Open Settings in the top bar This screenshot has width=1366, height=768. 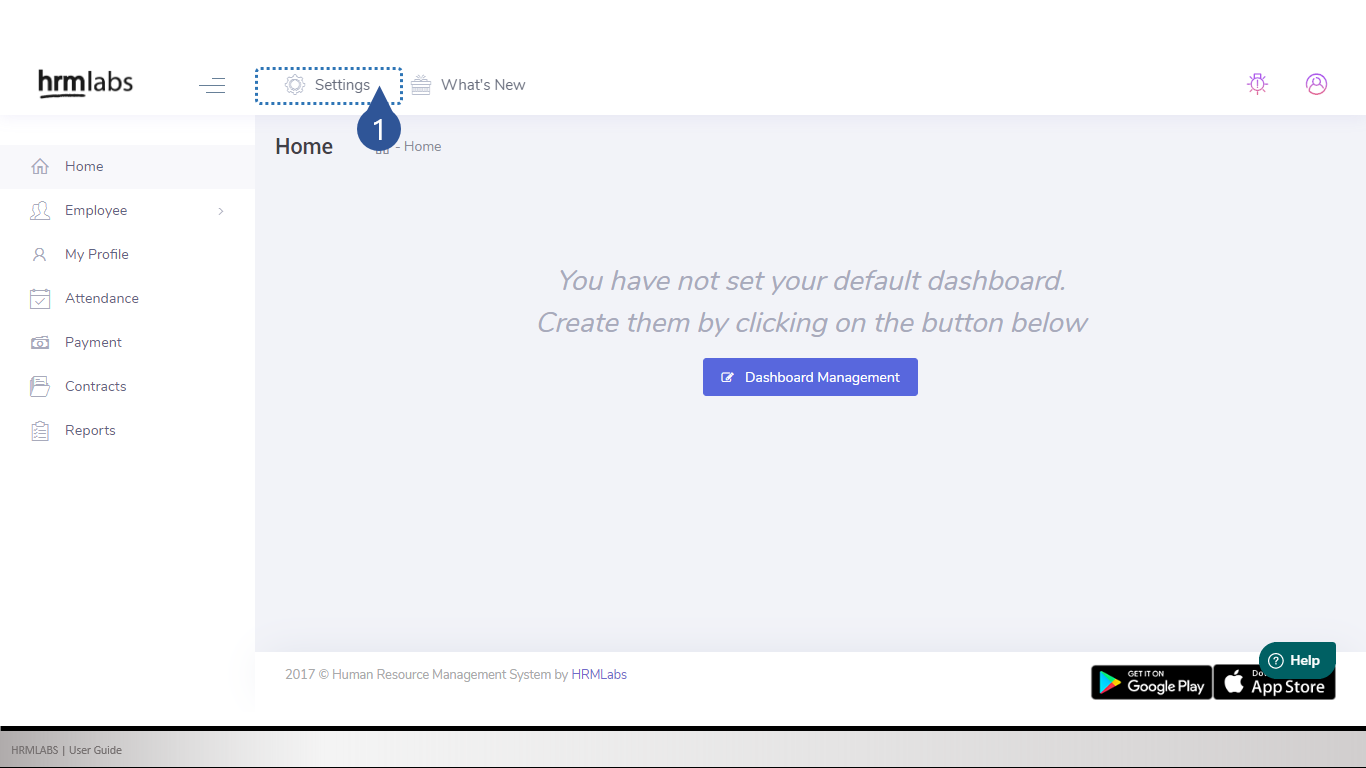point(328,85)
